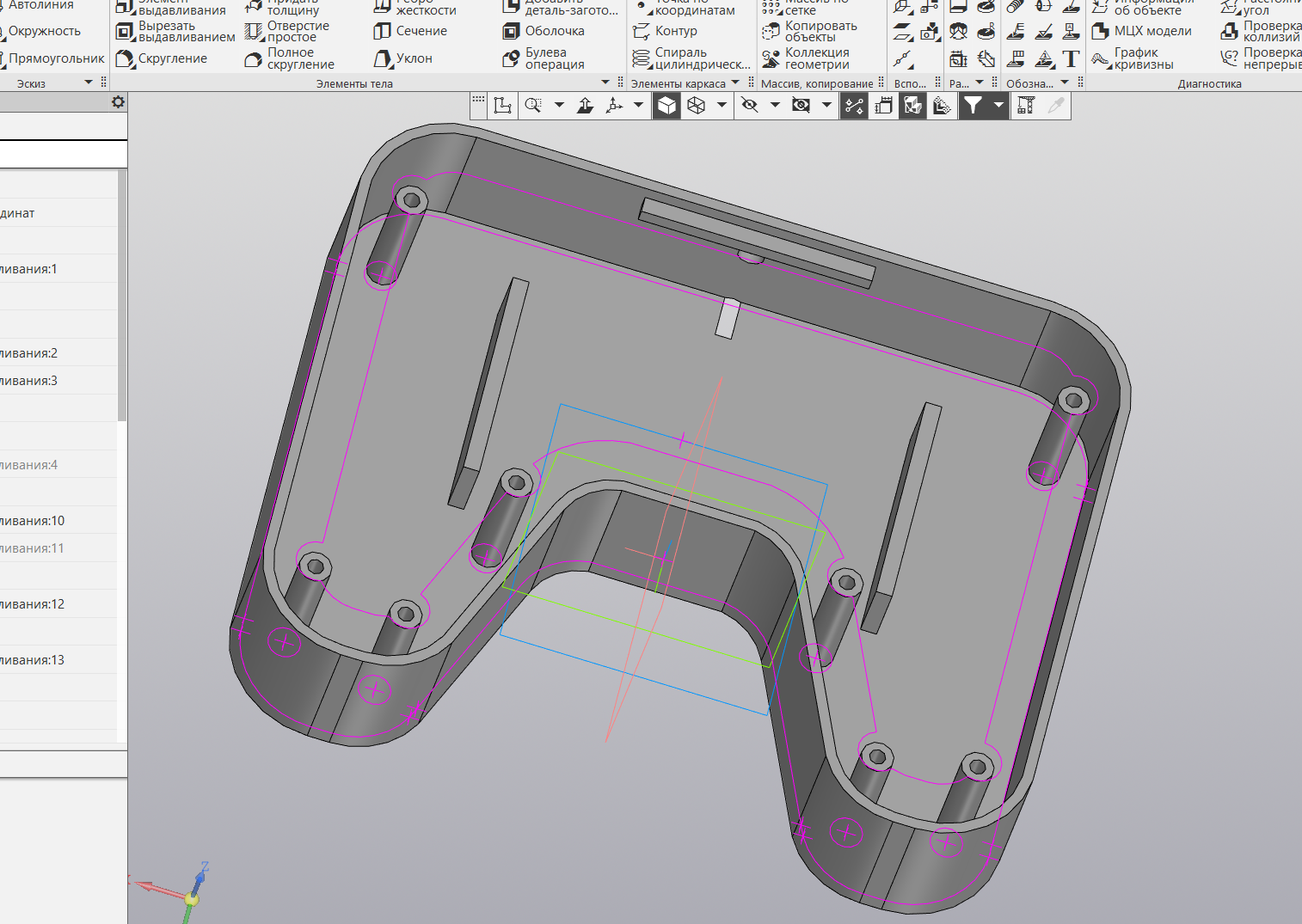Image resolution: width=1302 pixels, height=924 pixels.
Task: Click the text T annotation tool
Action: tap(1071, 58)
